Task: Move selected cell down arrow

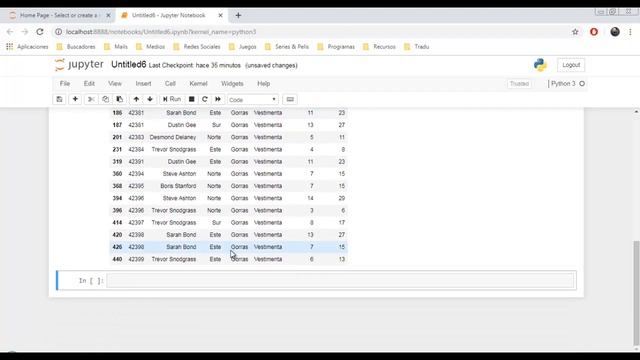Action: [x=150, y=99]
